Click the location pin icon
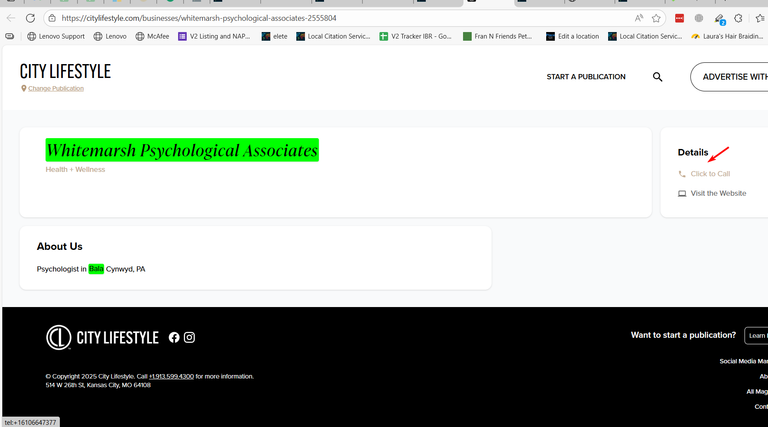The image size is (768, 427). pyautogui.click(x=24, y=89)
